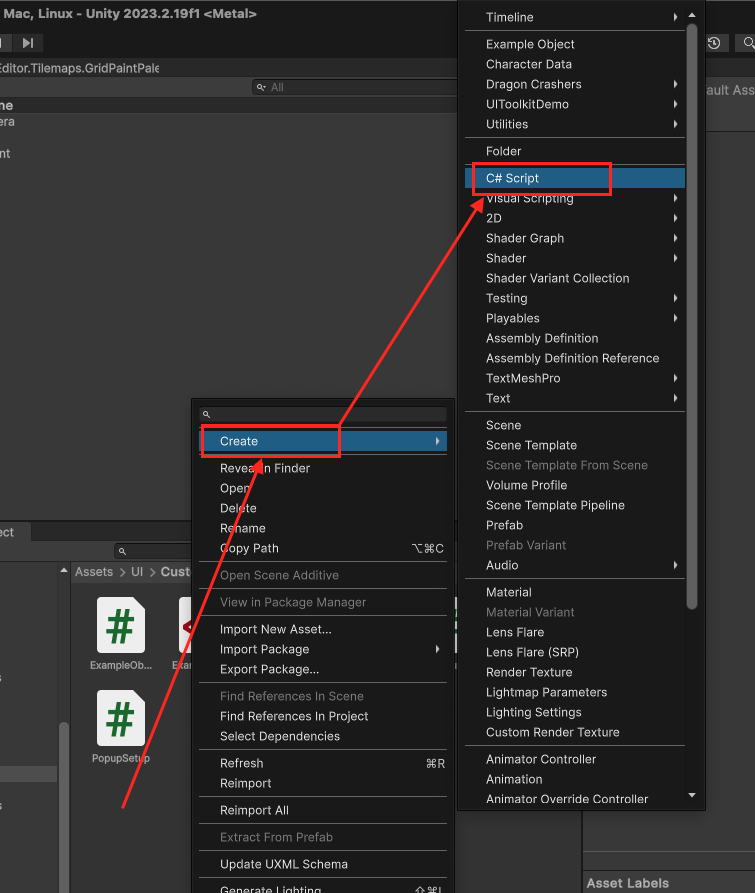Image resolution: width=755 pixels, height=893 pixels.
Task: Click the magnifier icon in the context menu search
Action: pos(206,414)
